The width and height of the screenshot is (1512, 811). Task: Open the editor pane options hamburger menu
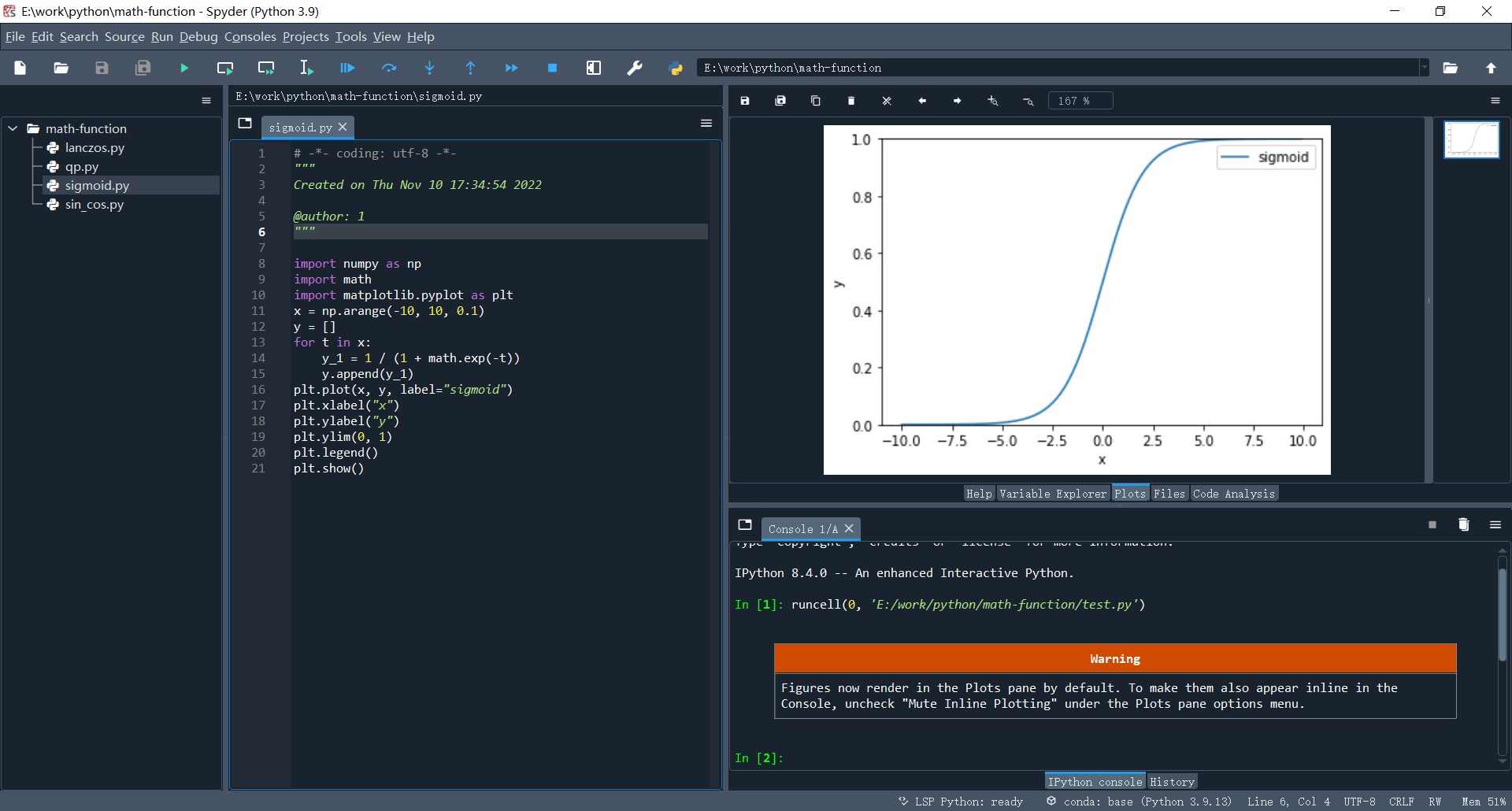coord(706,124)
